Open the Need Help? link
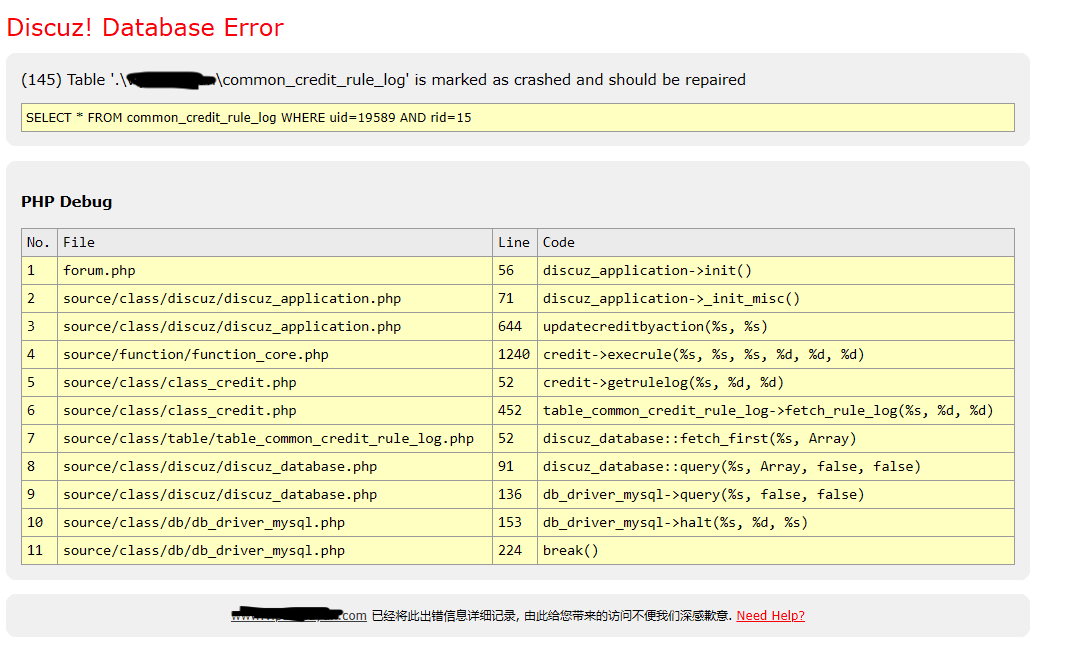The image size is (1068, 665). coord(770,615)
